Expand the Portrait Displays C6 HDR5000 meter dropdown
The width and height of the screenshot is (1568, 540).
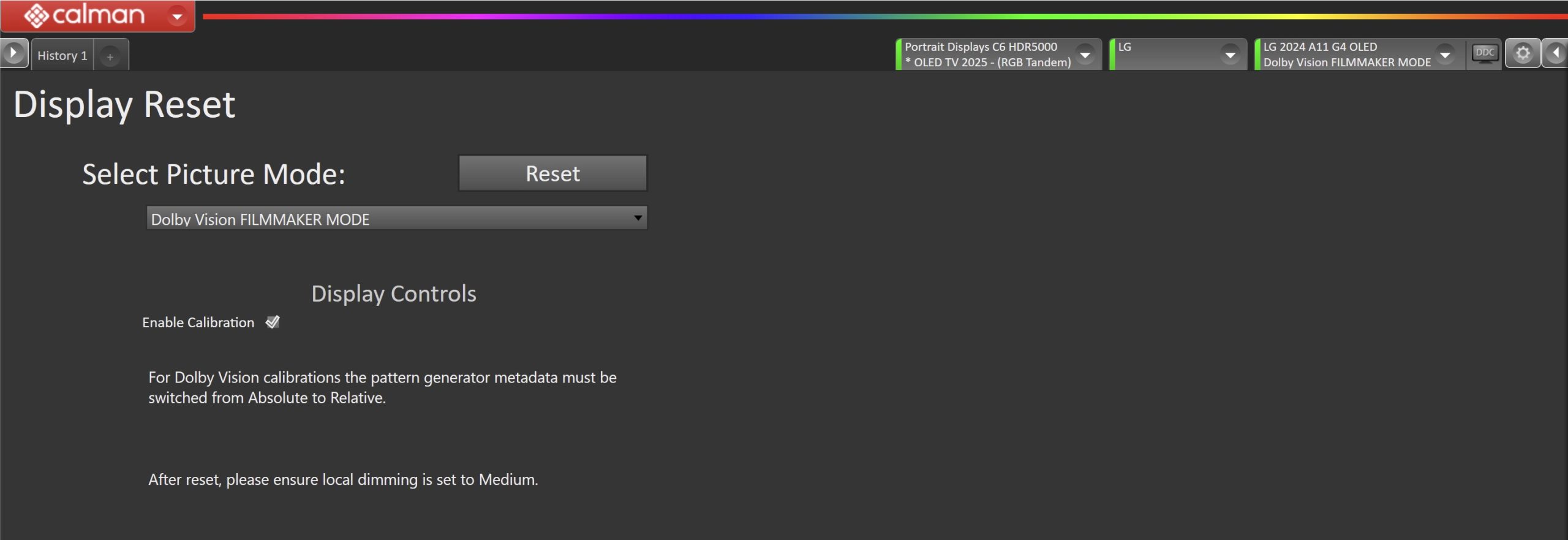(x=1085, y=55)
